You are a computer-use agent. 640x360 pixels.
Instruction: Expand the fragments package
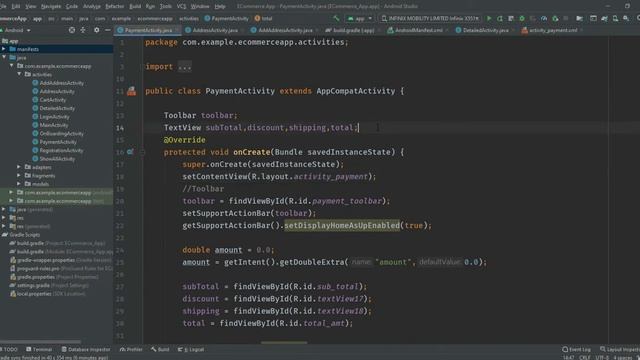(x=19, y=176)
